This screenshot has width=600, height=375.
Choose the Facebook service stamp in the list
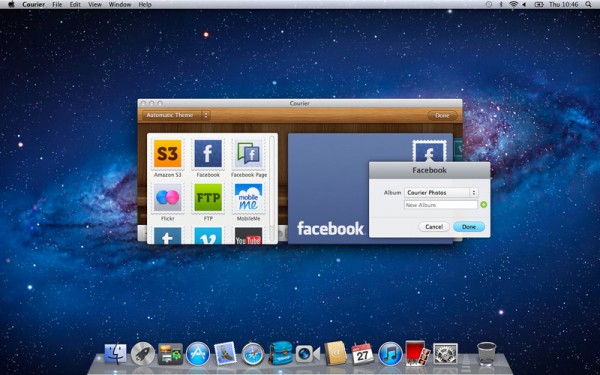click(x=208, y=154)
